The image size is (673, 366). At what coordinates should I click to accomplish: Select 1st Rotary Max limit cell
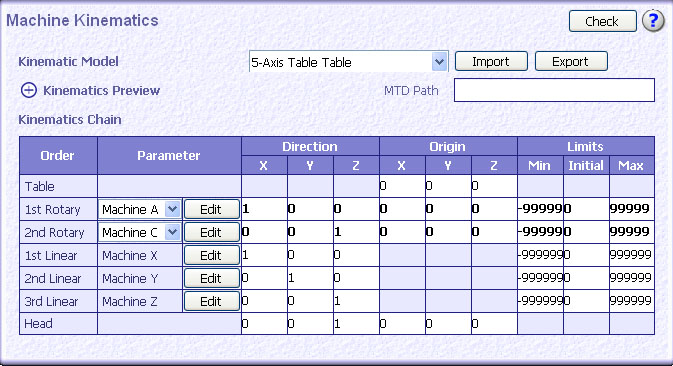(632, 209)
